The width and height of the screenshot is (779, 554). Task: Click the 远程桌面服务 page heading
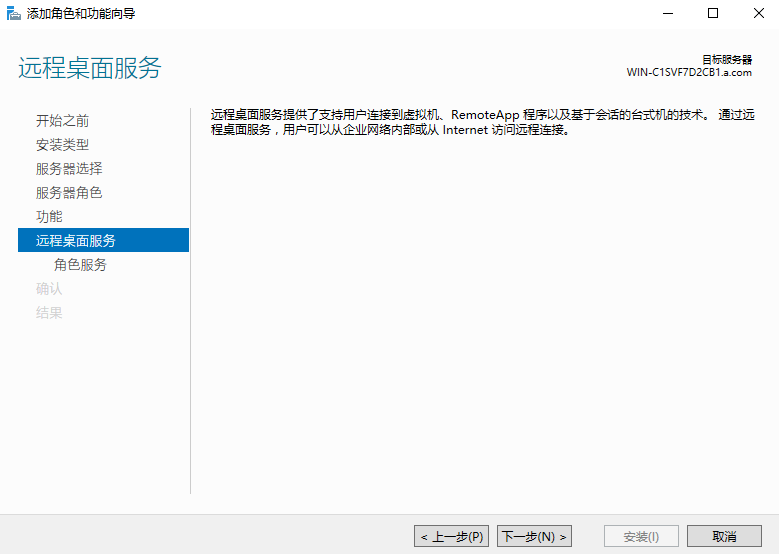coord(90,68)
